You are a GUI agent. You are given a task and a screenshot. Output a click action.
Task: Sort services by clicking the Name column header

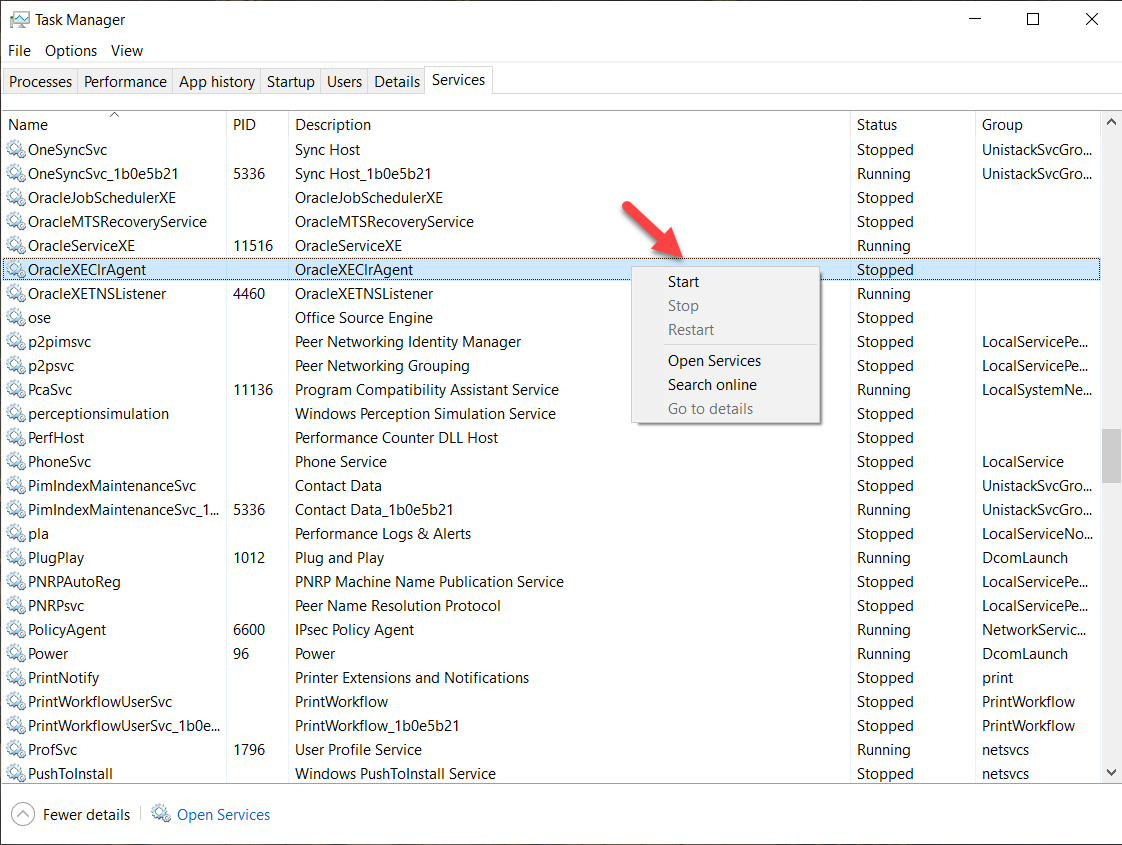25,124
